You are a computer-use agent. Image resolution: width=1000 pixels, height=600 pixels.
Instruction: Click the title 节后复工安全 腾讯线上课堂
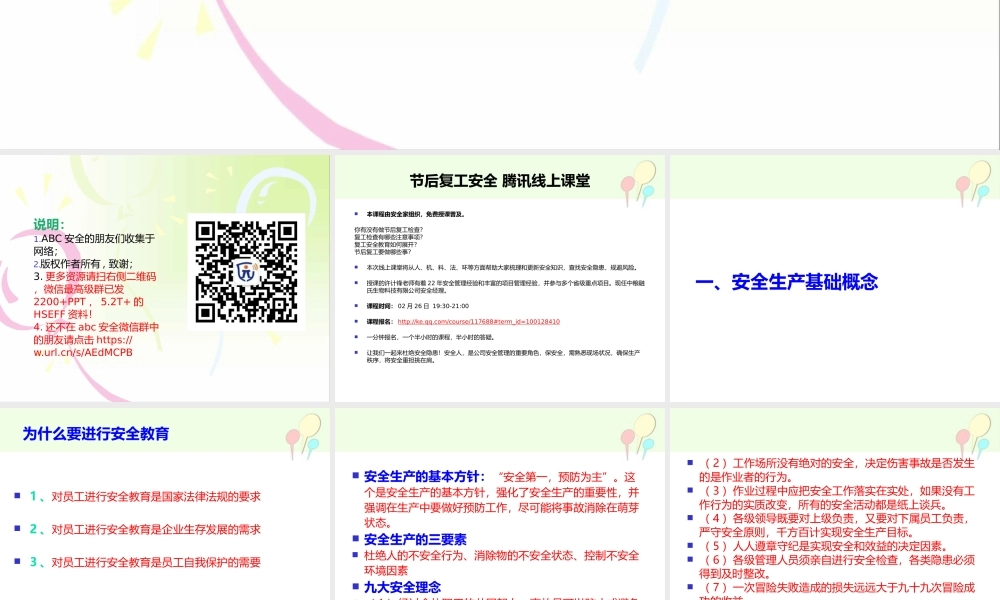click(499, 181)
